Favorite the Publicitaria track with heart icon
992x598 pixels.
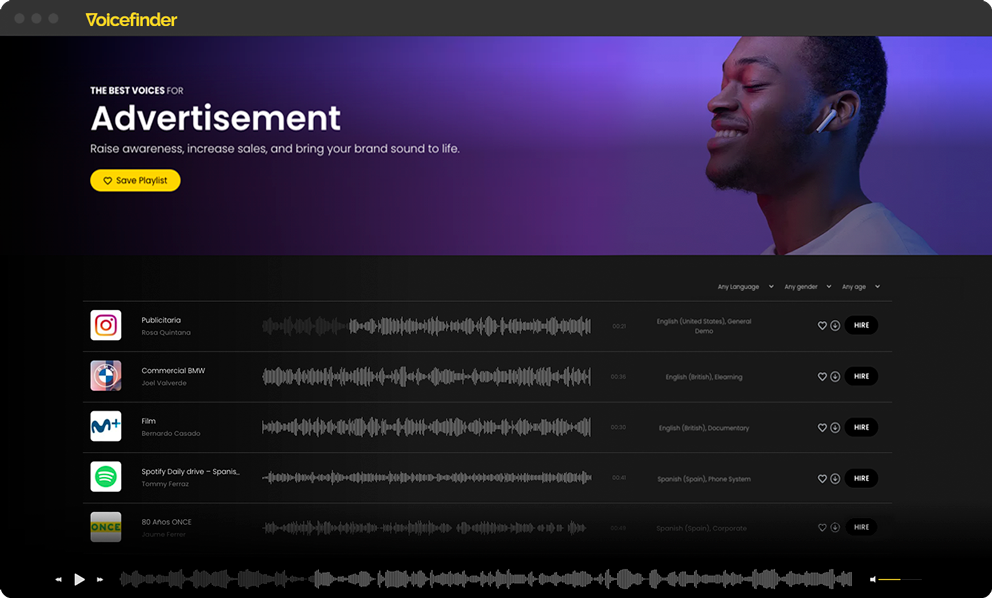coord(822,325)
